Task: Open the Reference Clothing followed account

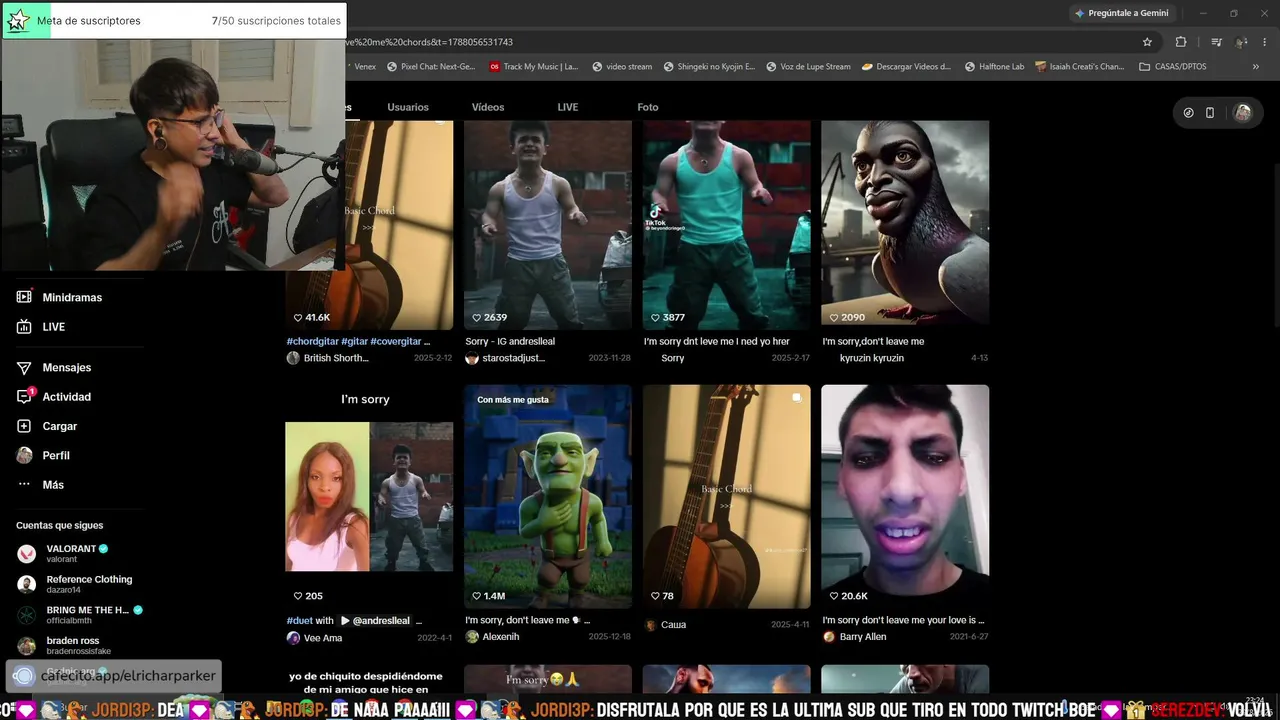Action: [75, 584]
